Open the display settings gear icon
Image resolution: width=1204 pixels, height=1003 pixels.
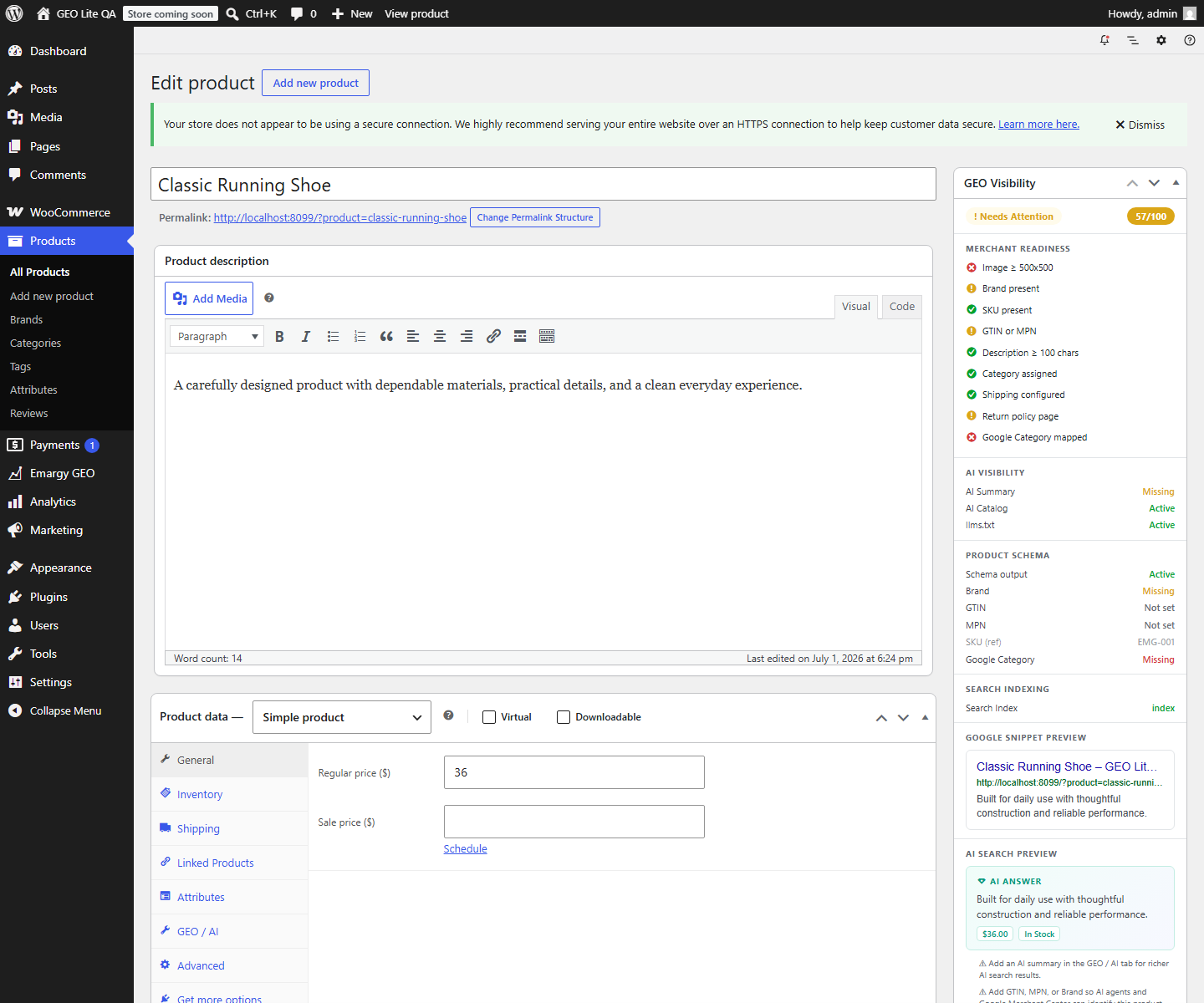[x=1161, y=40]
